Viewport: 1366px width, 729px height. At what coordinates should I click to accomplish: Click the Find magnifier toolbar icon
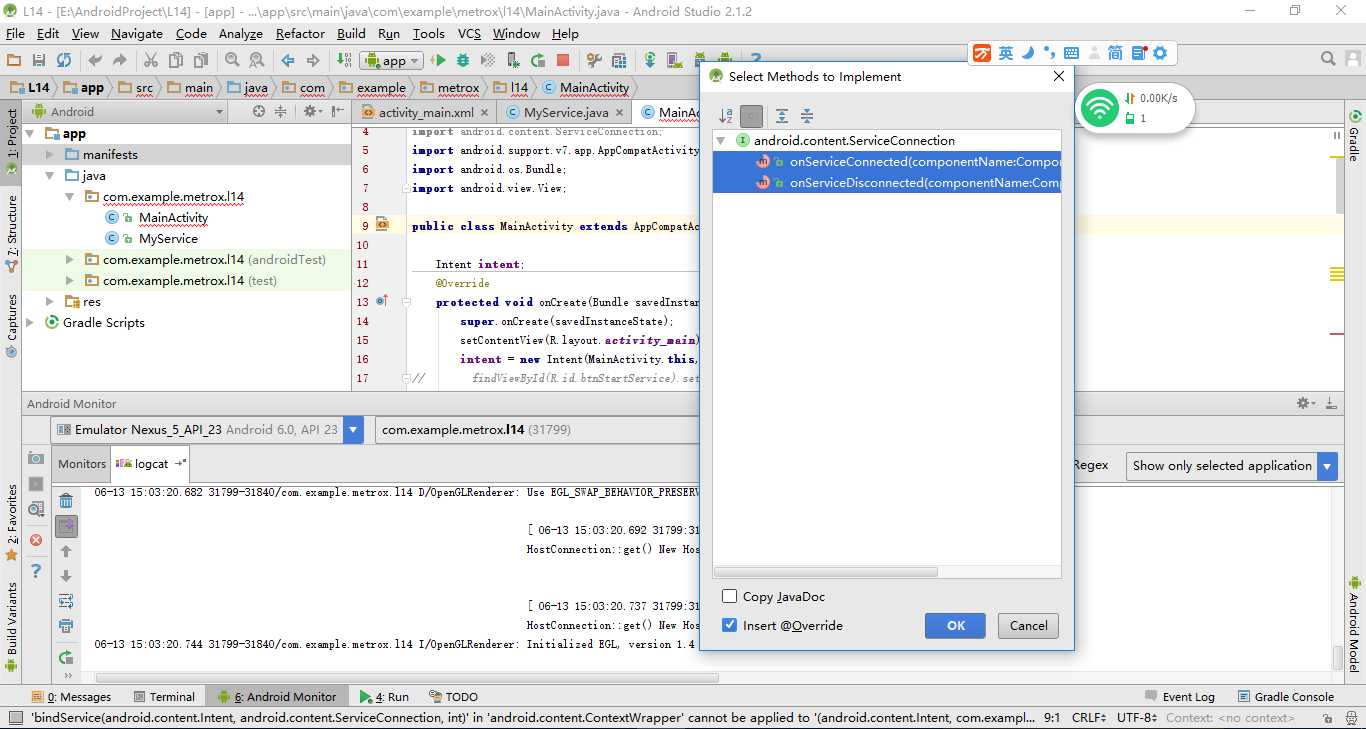pyautogui.click(x=232, y=60)
